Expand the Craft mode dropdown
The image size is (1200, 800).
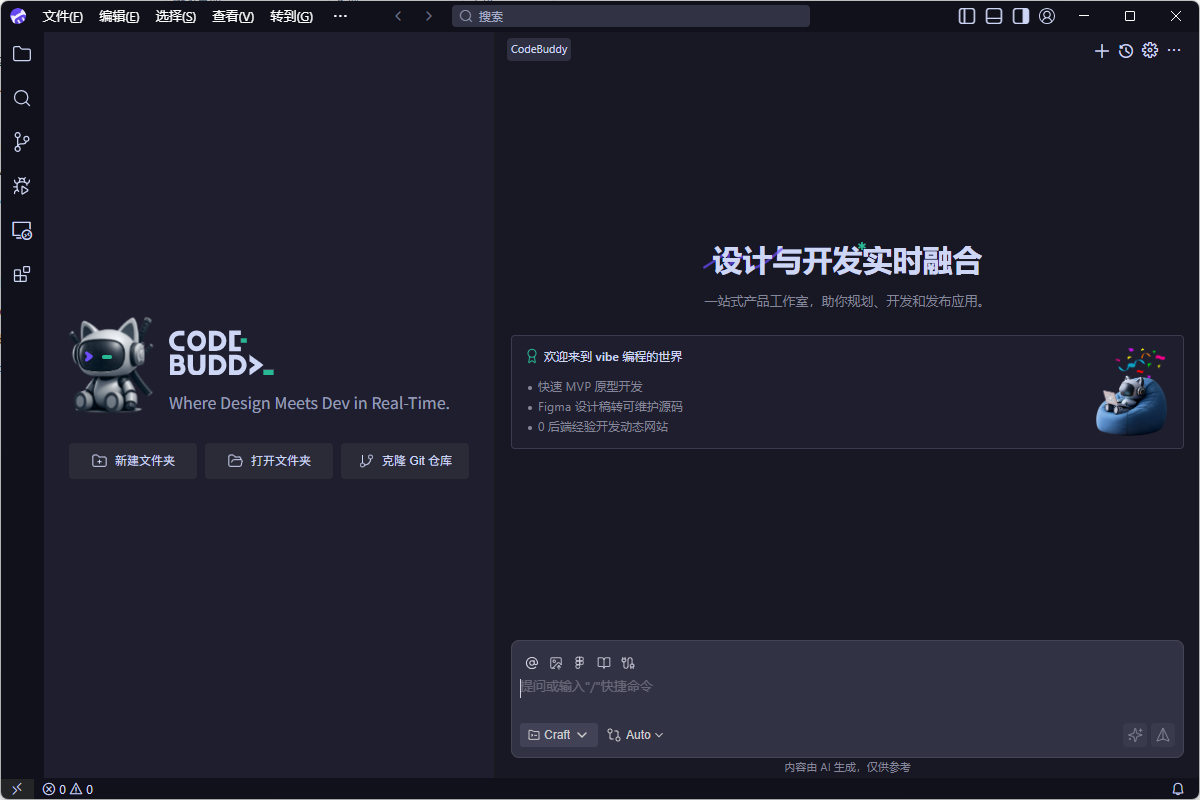coord(557,734)
